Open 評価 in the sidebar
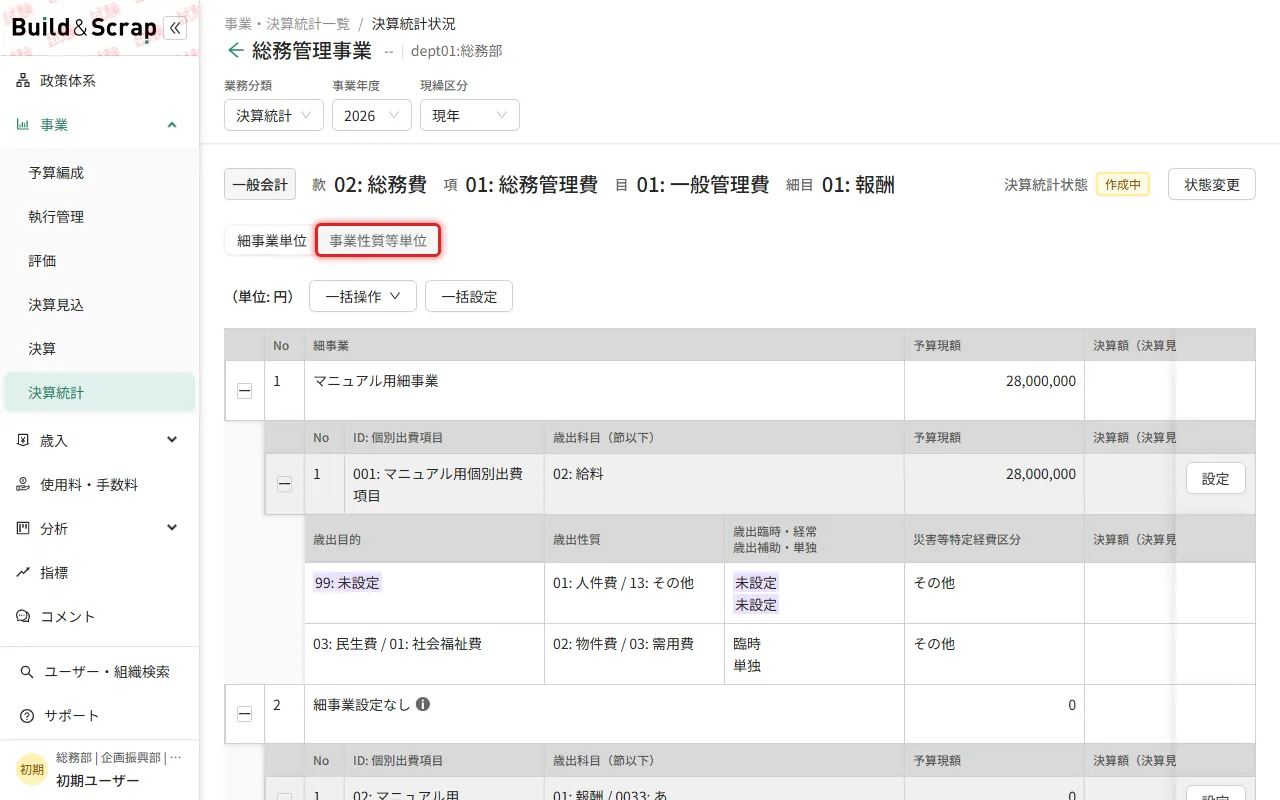The image size is (1280, 800). coord(99,261)
